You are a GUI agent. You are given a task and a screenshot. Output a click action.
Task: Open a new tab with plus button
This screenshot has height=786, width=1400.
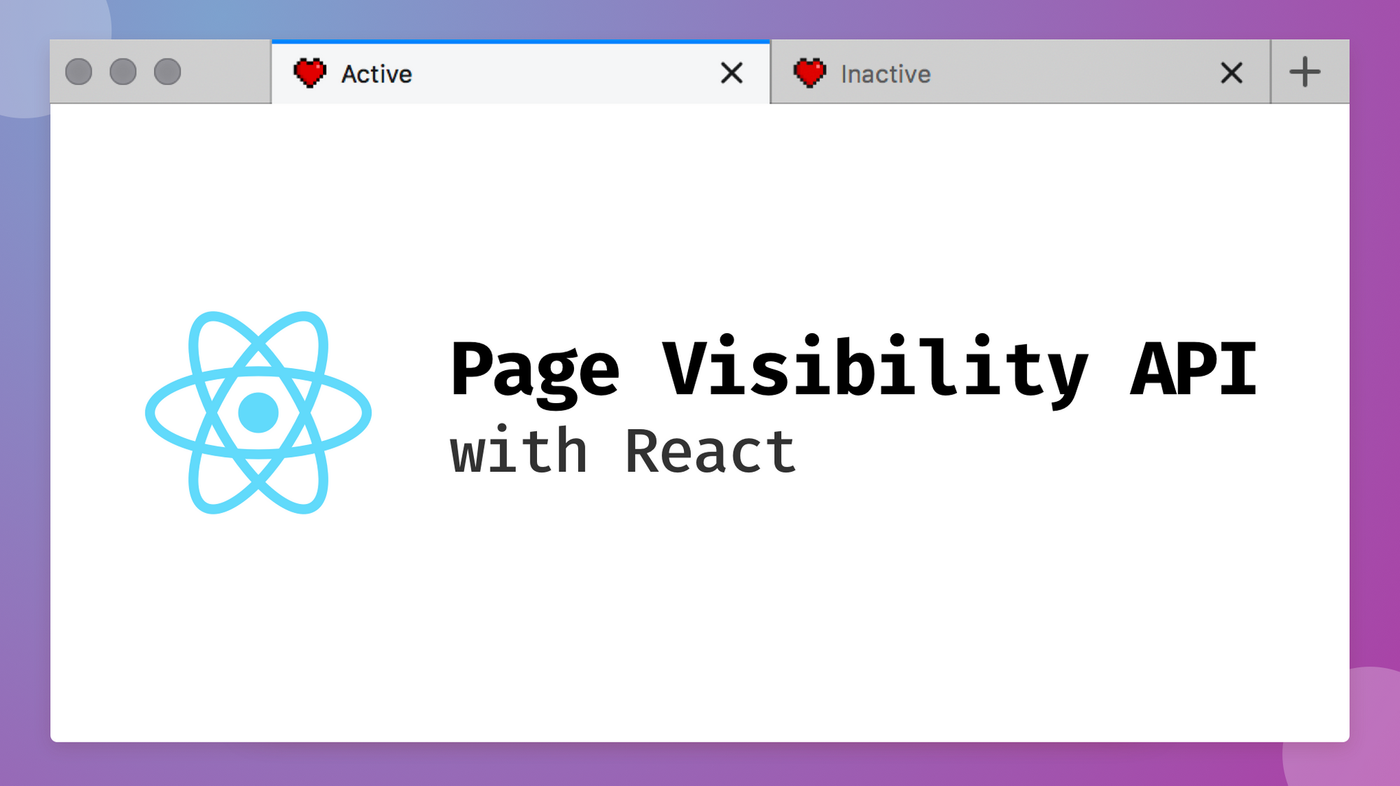click(1305, 72)
